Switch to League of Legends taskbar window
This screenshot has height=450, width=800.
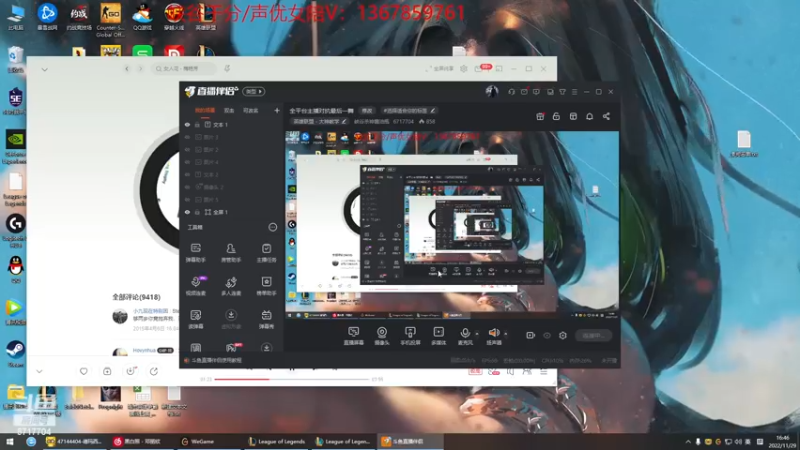click(x=277, y=441)
